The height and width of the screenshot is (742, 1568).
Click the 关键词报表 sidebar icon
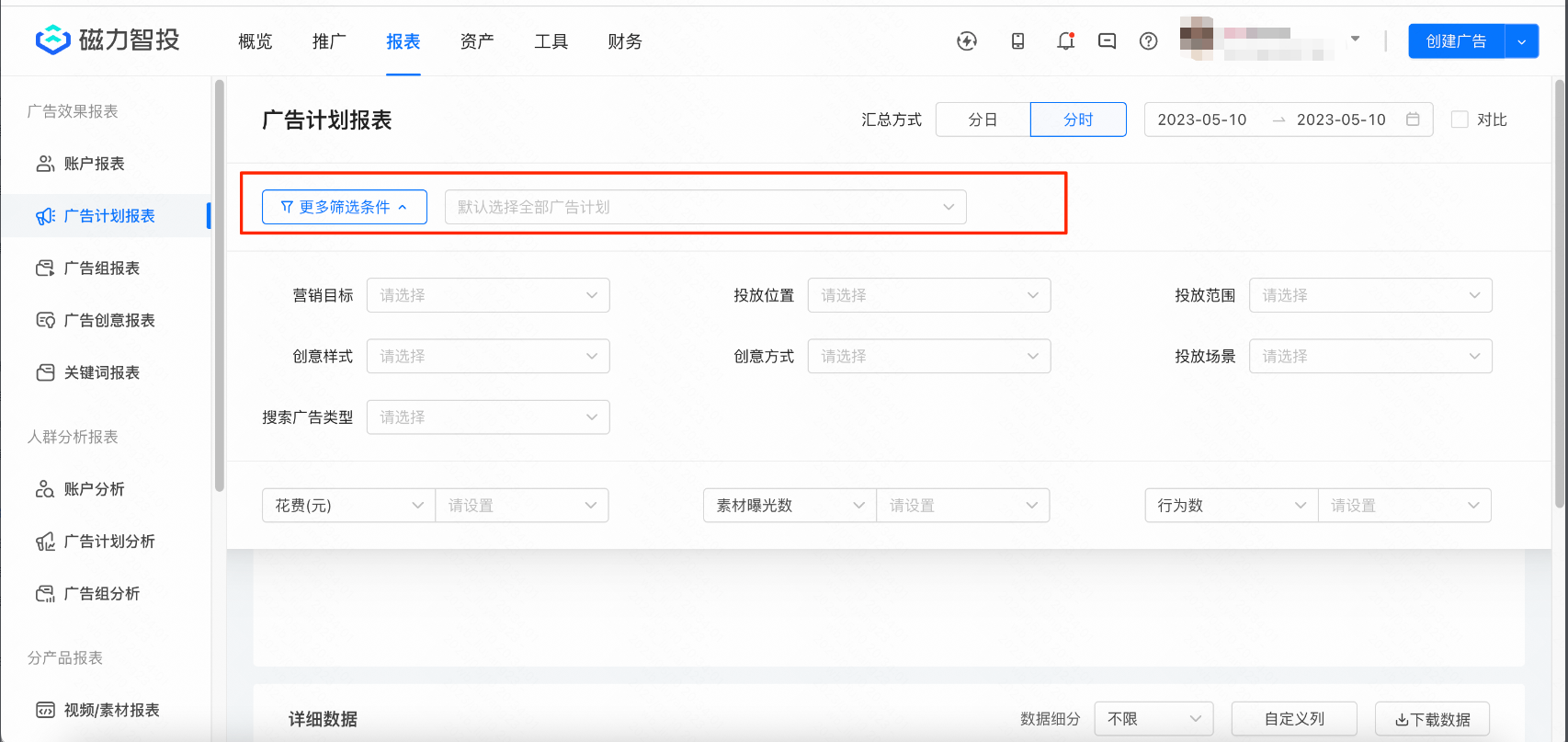(45, 372)
